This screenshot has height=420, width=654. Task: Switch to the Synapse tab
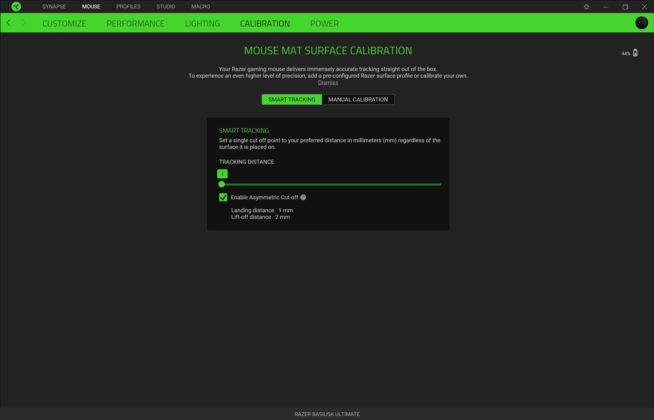click(x=54, y=7)
